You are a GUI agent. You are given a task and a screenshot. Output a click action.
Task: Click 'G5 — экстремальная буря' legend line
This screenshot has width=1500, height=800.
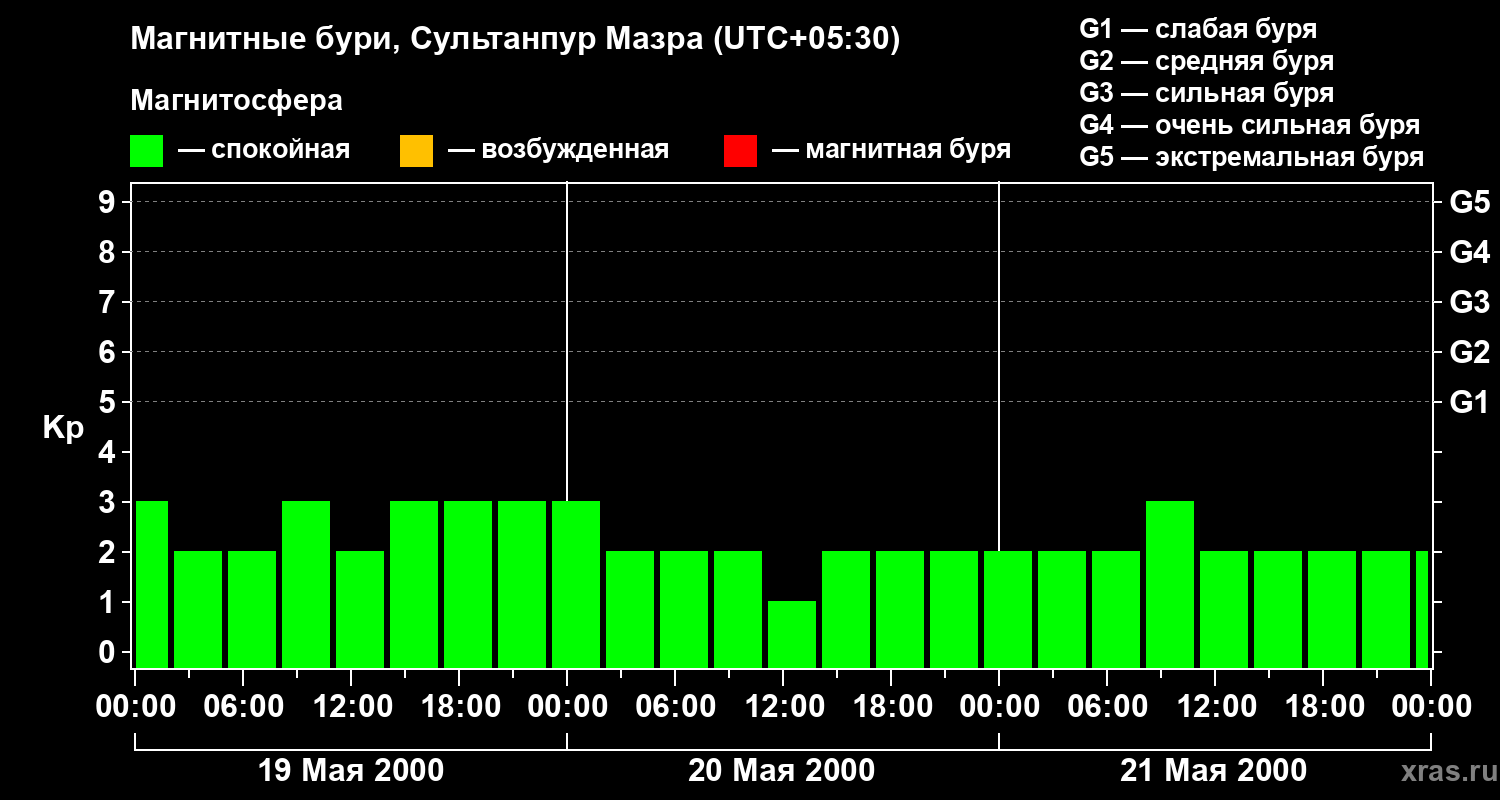[1252, 158]
